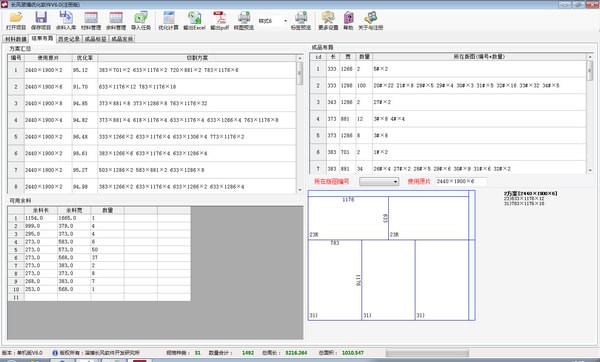The width and height of the screenshot is (600, 362).
Task: Open 样图预览 print preview icon
Action: tap(244, 21)
